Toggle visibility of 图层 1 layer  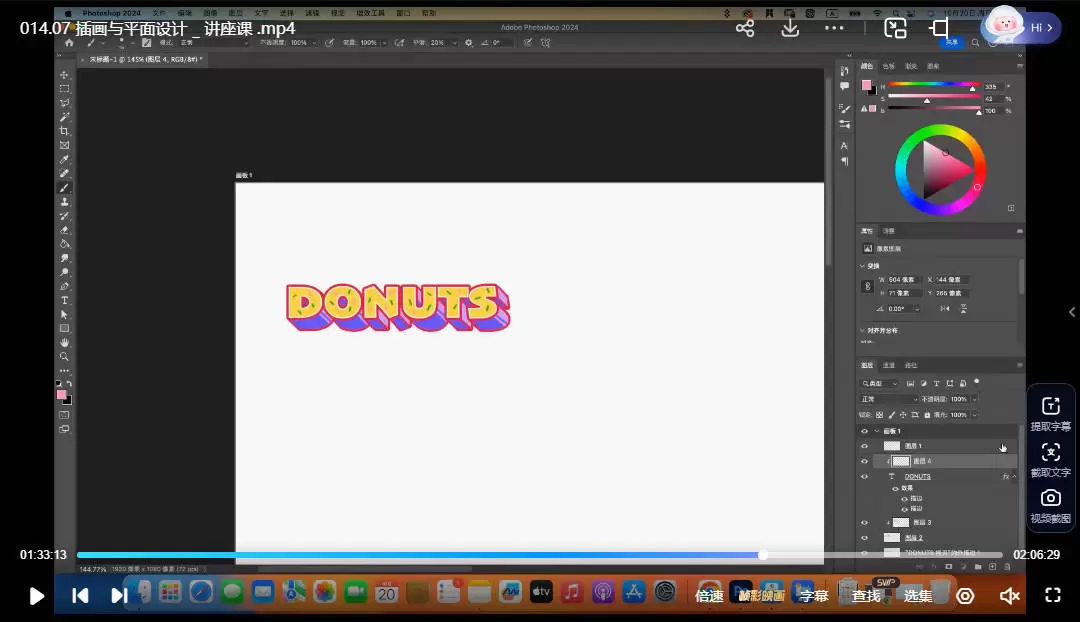tap(865, 446)
